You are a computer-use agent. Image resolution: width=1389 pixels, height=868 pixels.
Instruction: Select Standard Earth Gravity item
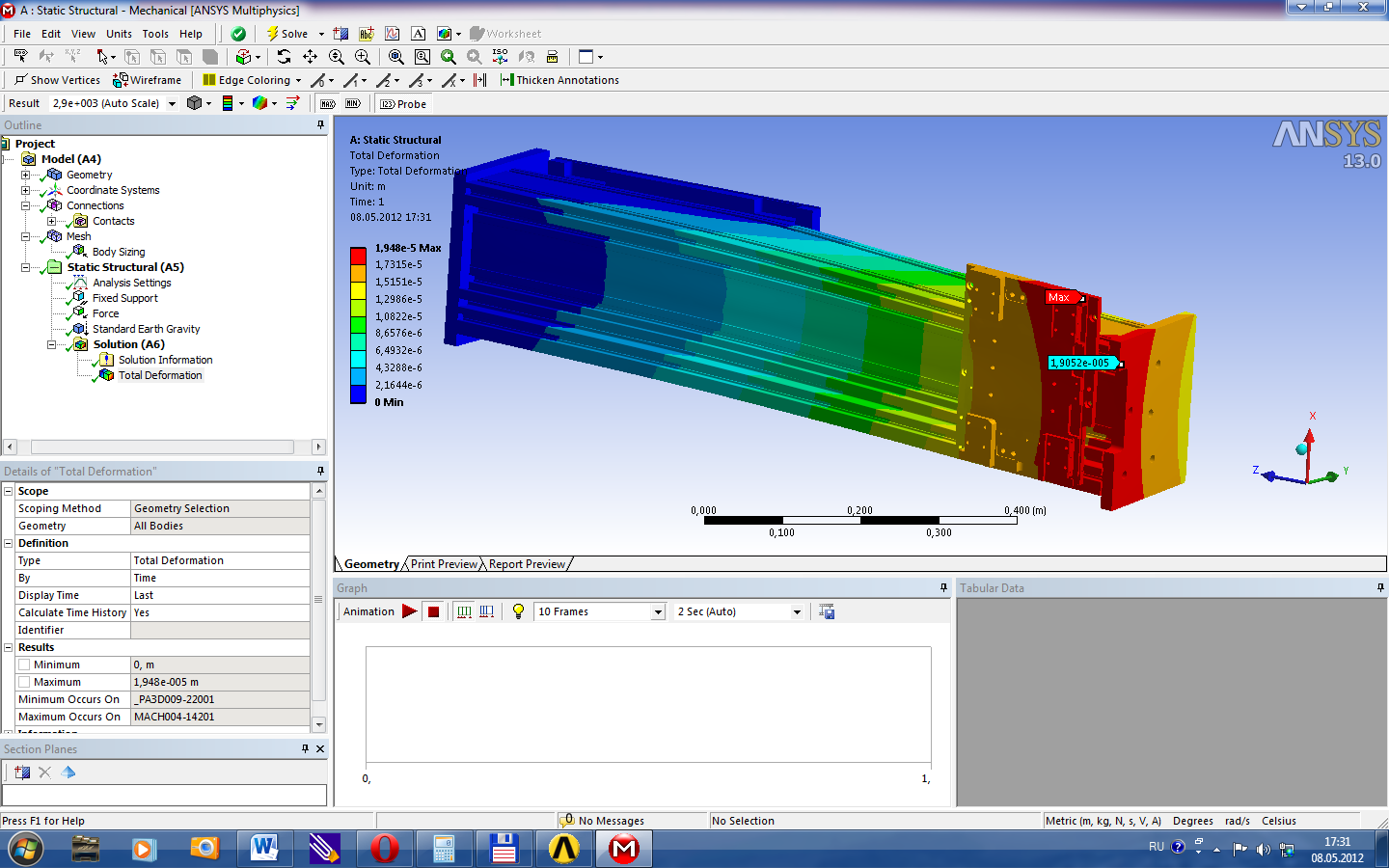click(146, 329)
